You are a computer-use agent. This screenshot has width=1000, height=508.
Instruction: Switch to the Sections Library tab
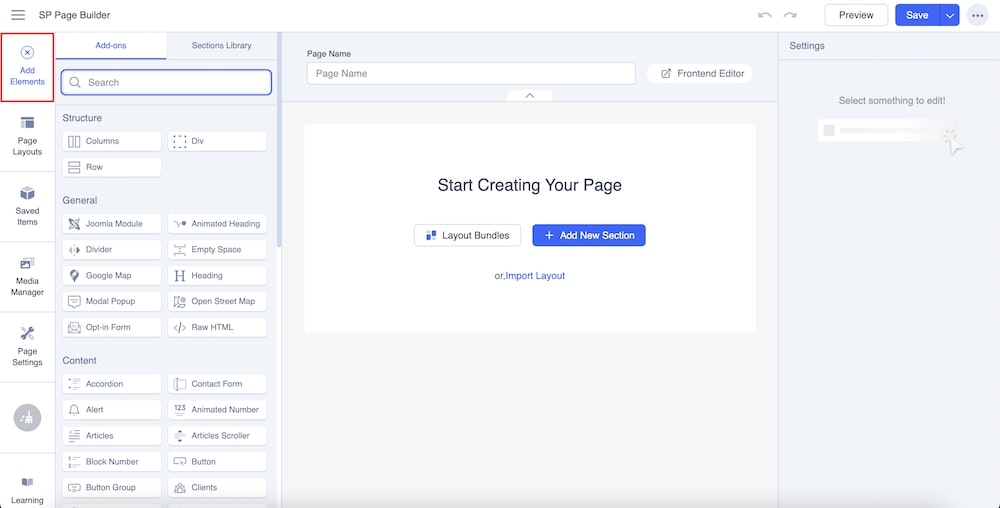pyautogui.click(x=221, y=45)
